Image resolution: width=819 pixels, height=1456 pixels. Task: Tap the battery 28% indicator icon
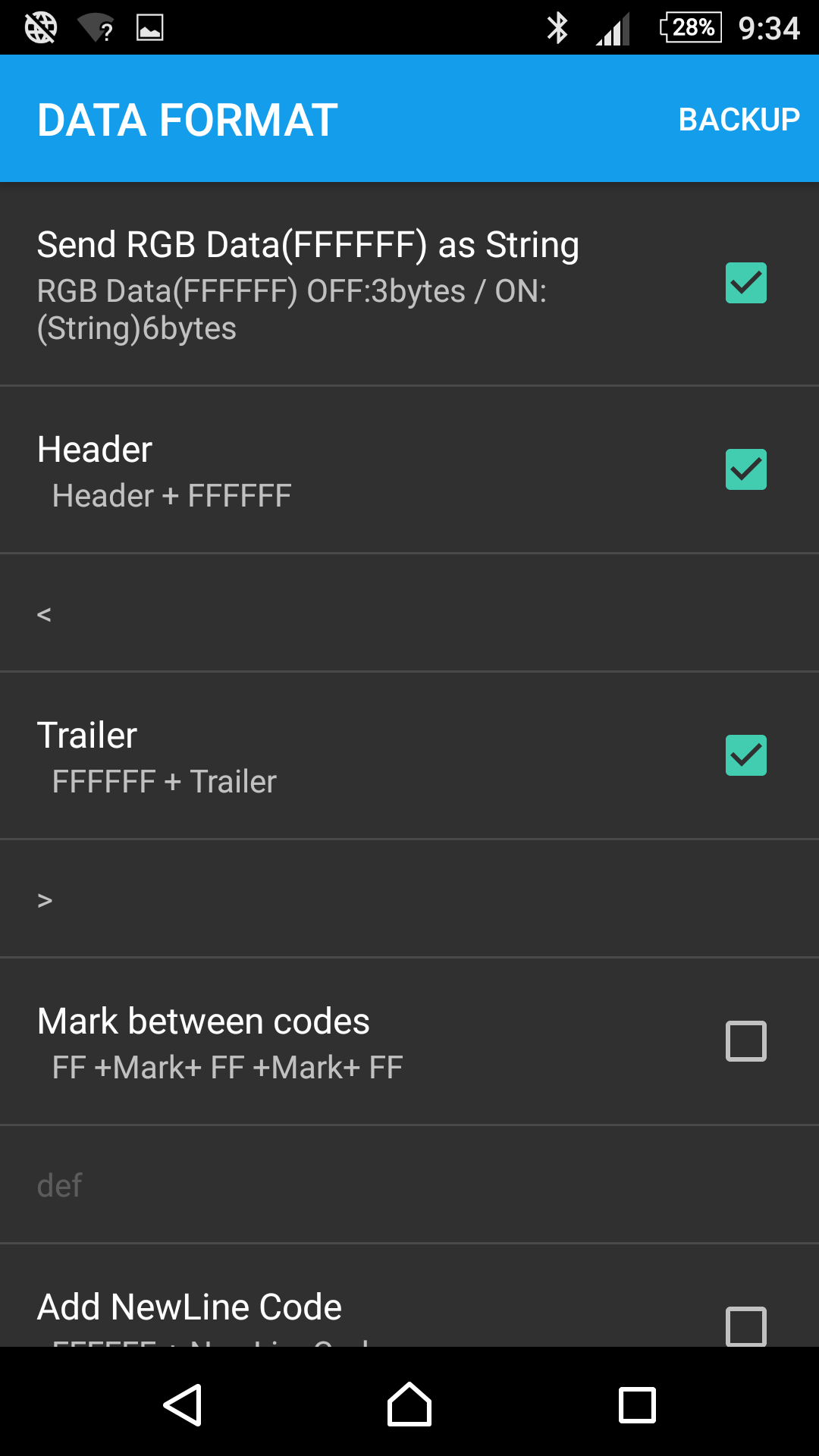click(x=691, y=28)
